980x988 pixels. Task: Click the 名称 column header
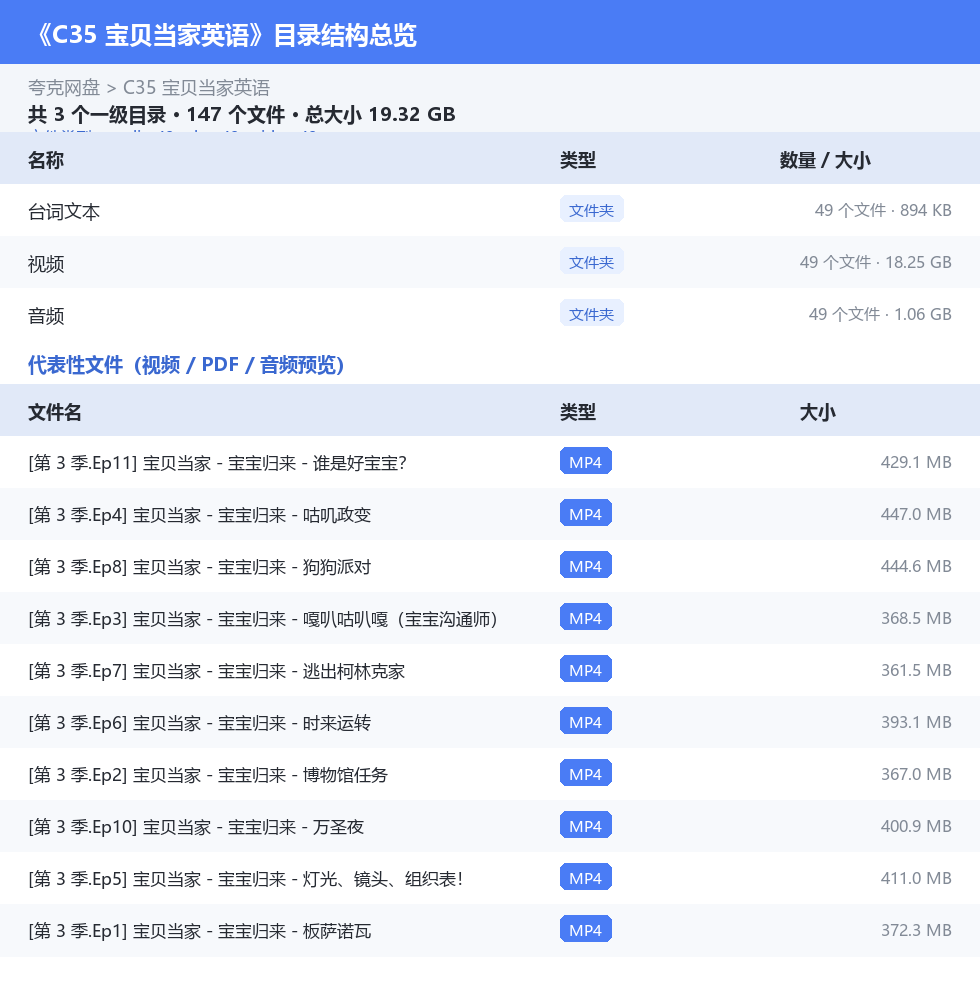46,160
